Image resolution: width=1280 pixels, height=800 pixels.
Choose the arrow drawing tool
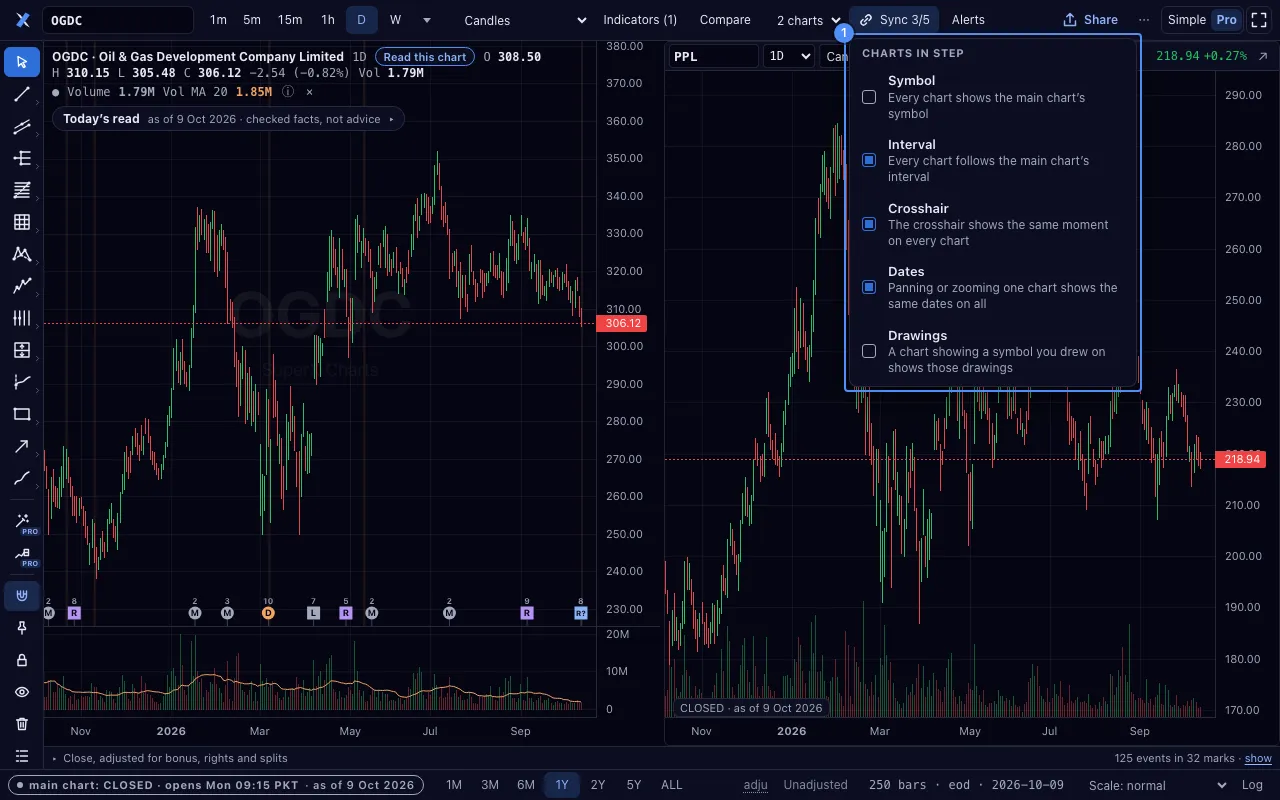click(22, 446)
